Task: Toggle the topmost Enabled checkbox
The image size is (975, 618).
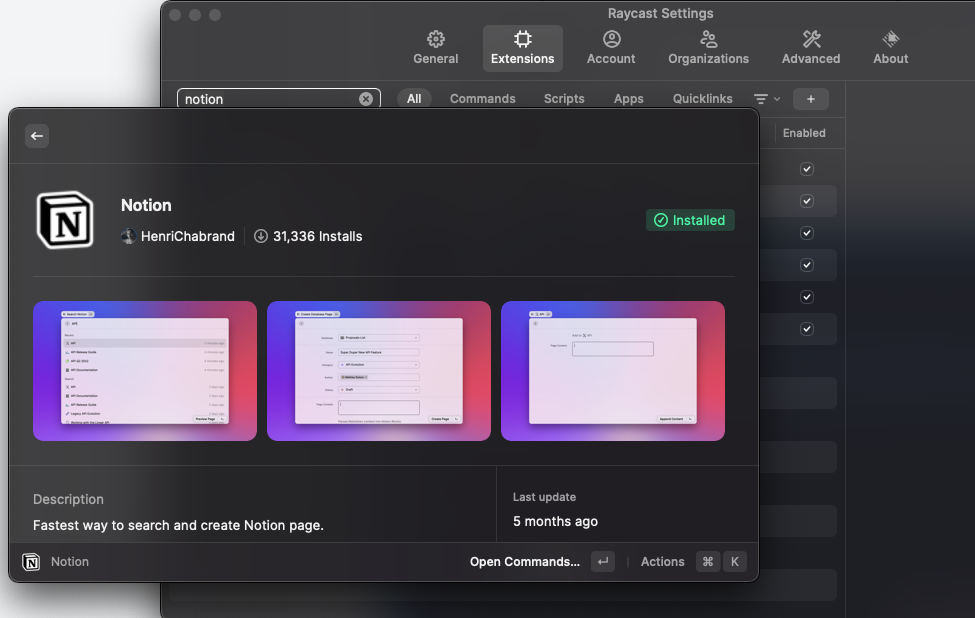Action: (x=807, y=169)
